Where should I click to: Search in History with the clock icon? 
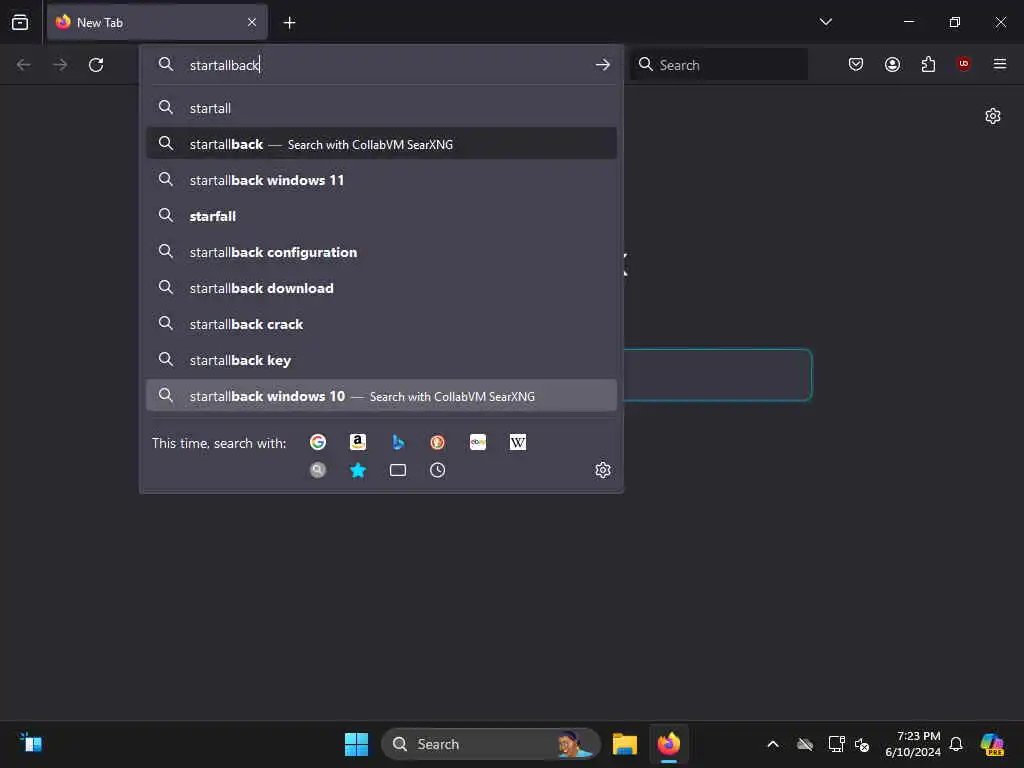coord(438,470)
